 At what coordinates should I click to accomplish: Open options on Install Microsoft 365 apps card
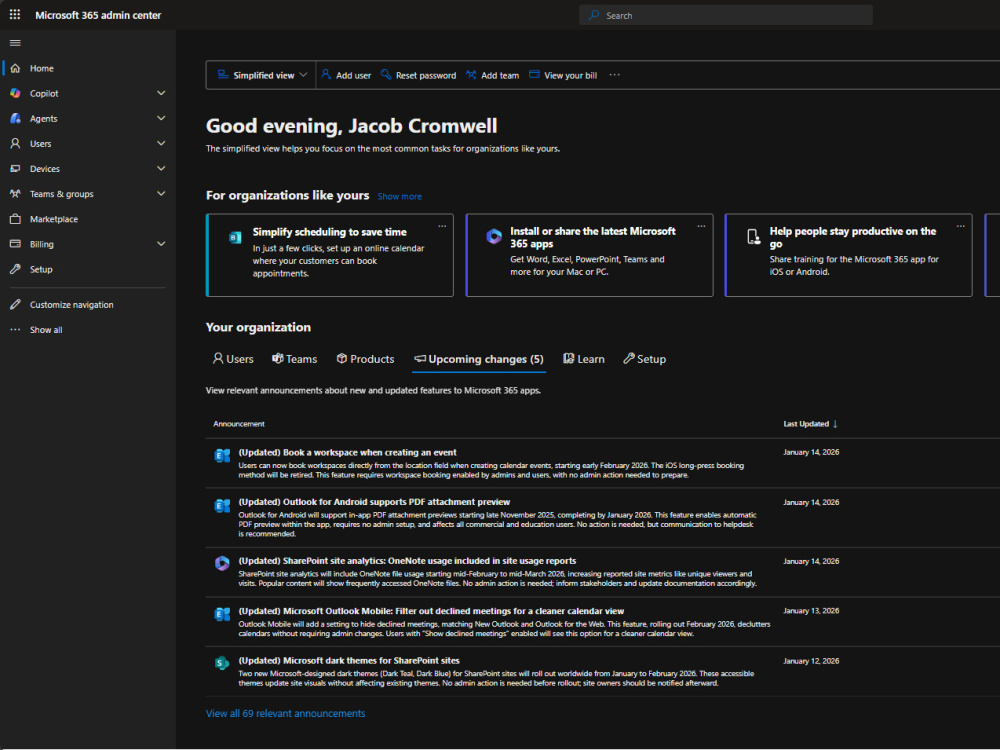(x=702, y=226)
